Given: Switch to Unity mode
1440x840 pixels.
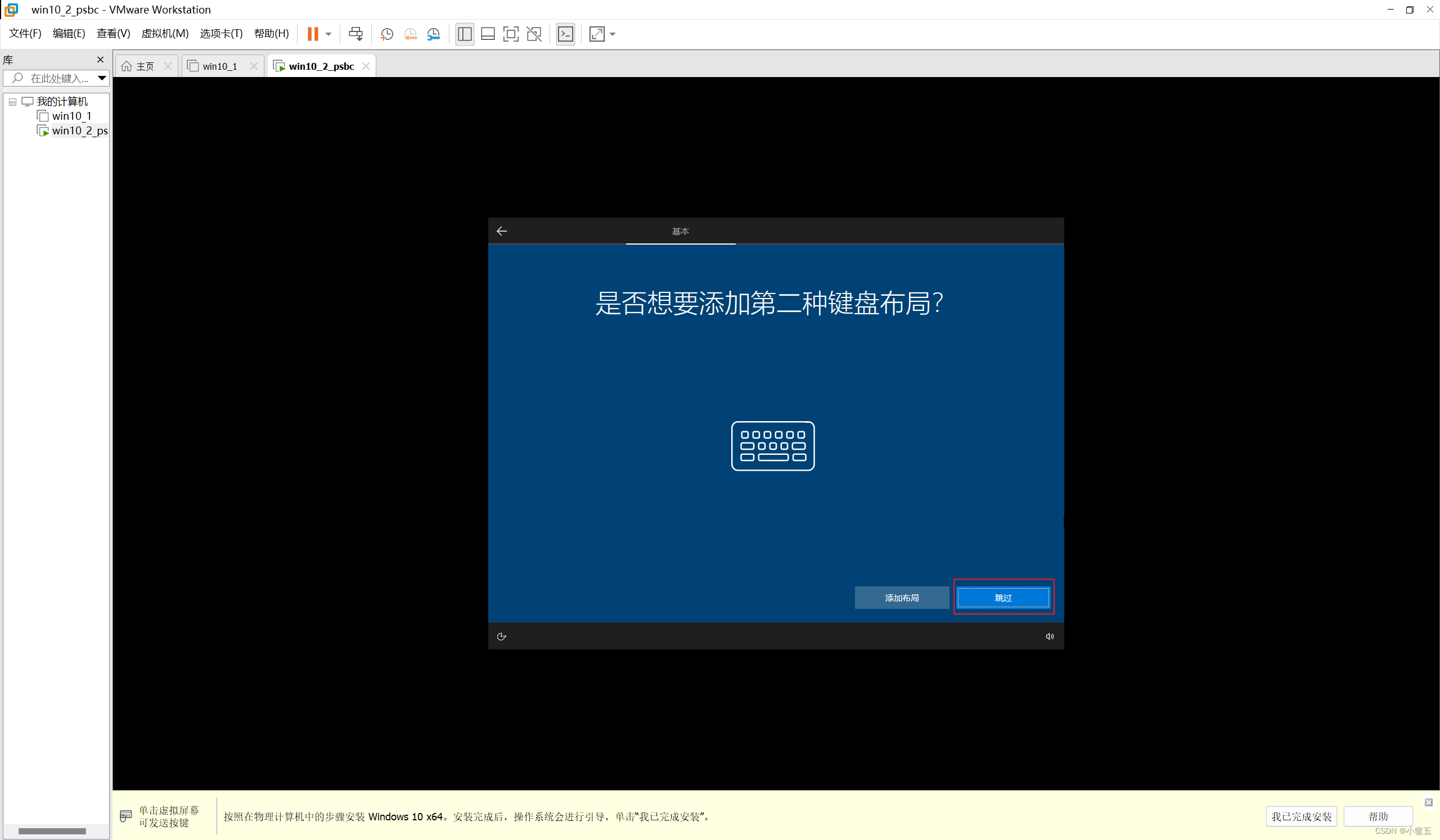Looking at the screenshot, I should (534, 34).
